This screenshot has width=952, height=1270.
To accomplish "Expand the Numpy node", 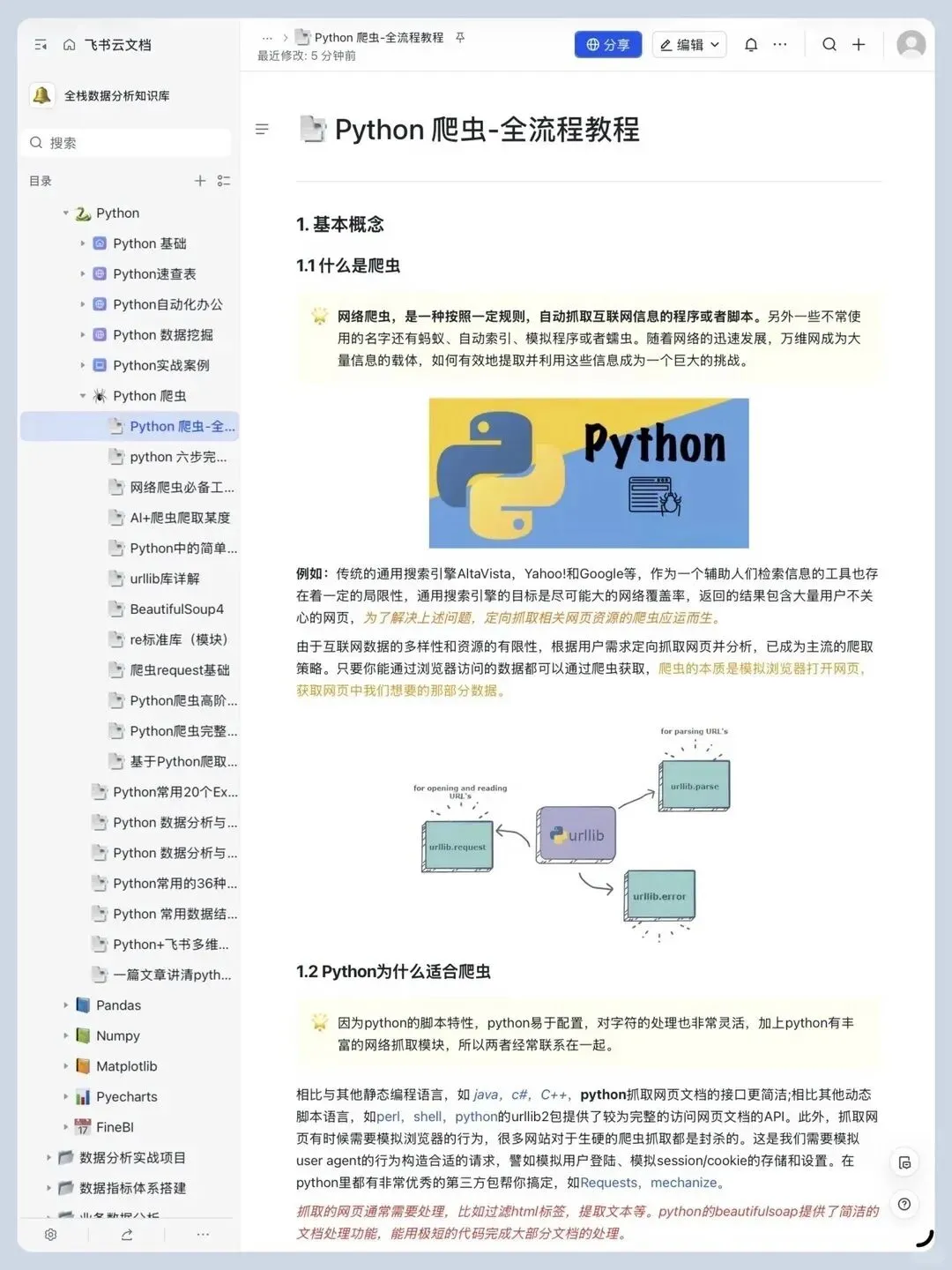I will [66, 1035].
